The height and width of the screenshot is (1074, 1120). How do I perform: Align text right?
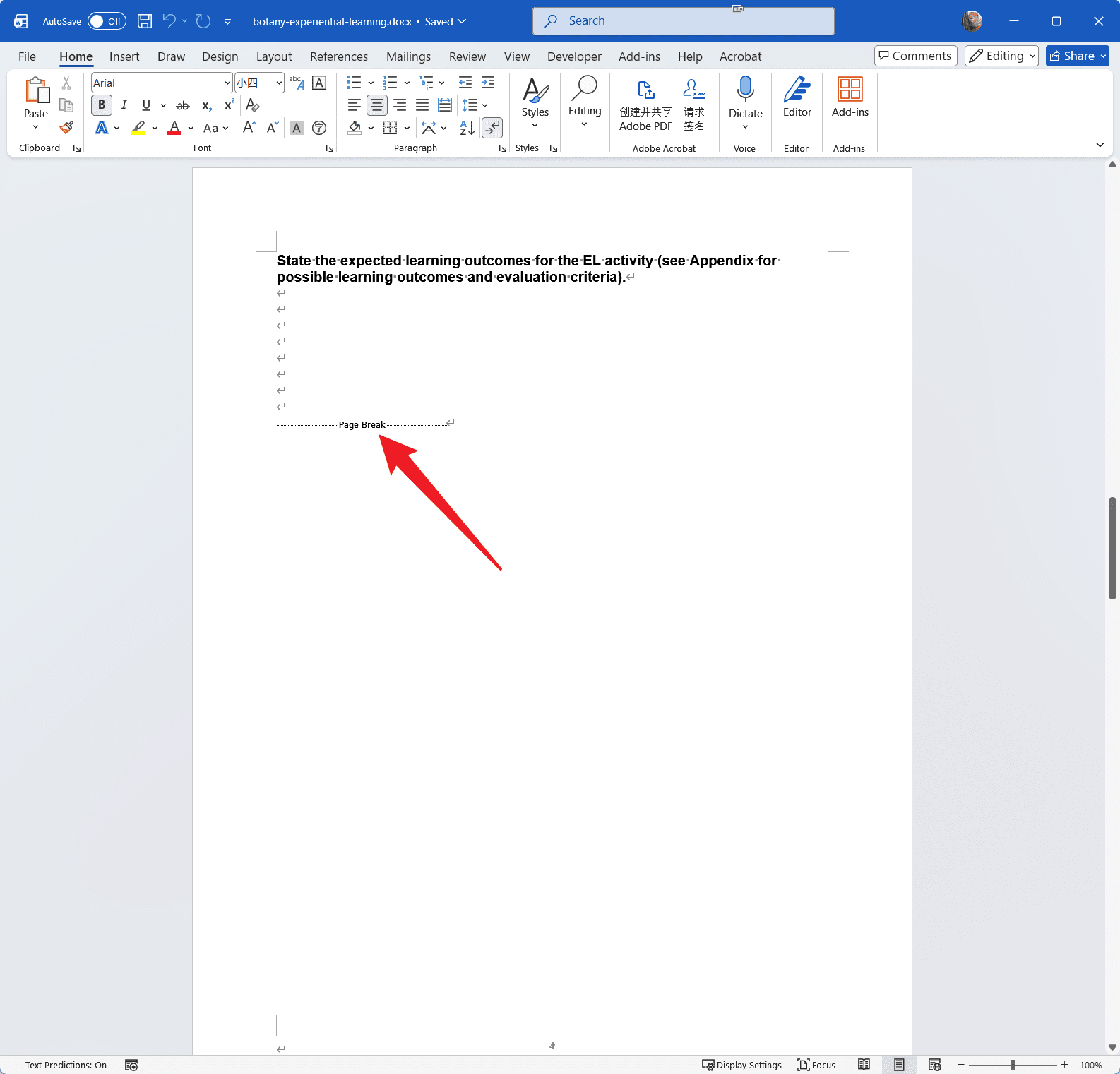point(400,105)
